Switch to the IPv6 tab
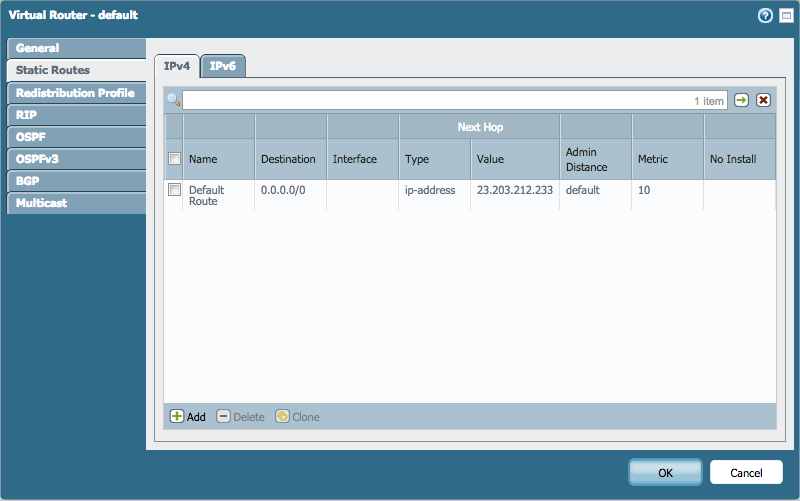Screen dimensions: 800x501 [223, 66]
